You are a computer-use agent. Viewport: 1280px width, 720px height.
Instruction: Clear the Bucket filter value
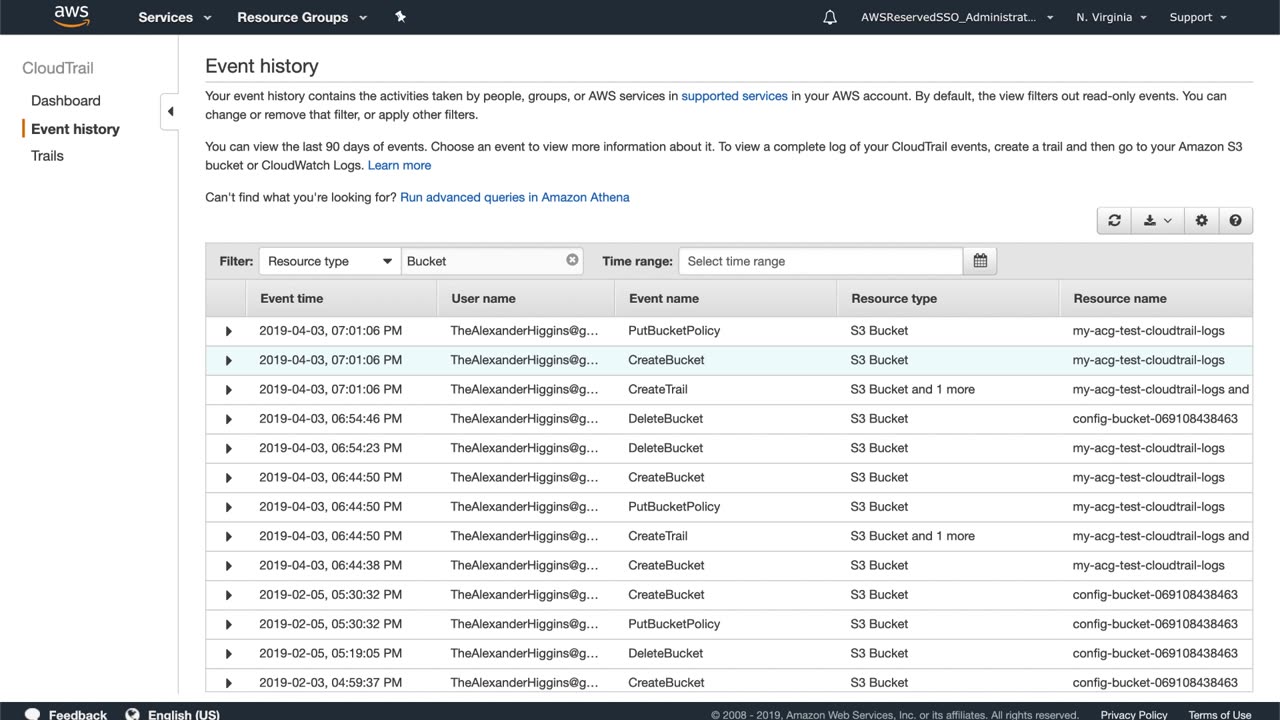[x=572, y=260]
